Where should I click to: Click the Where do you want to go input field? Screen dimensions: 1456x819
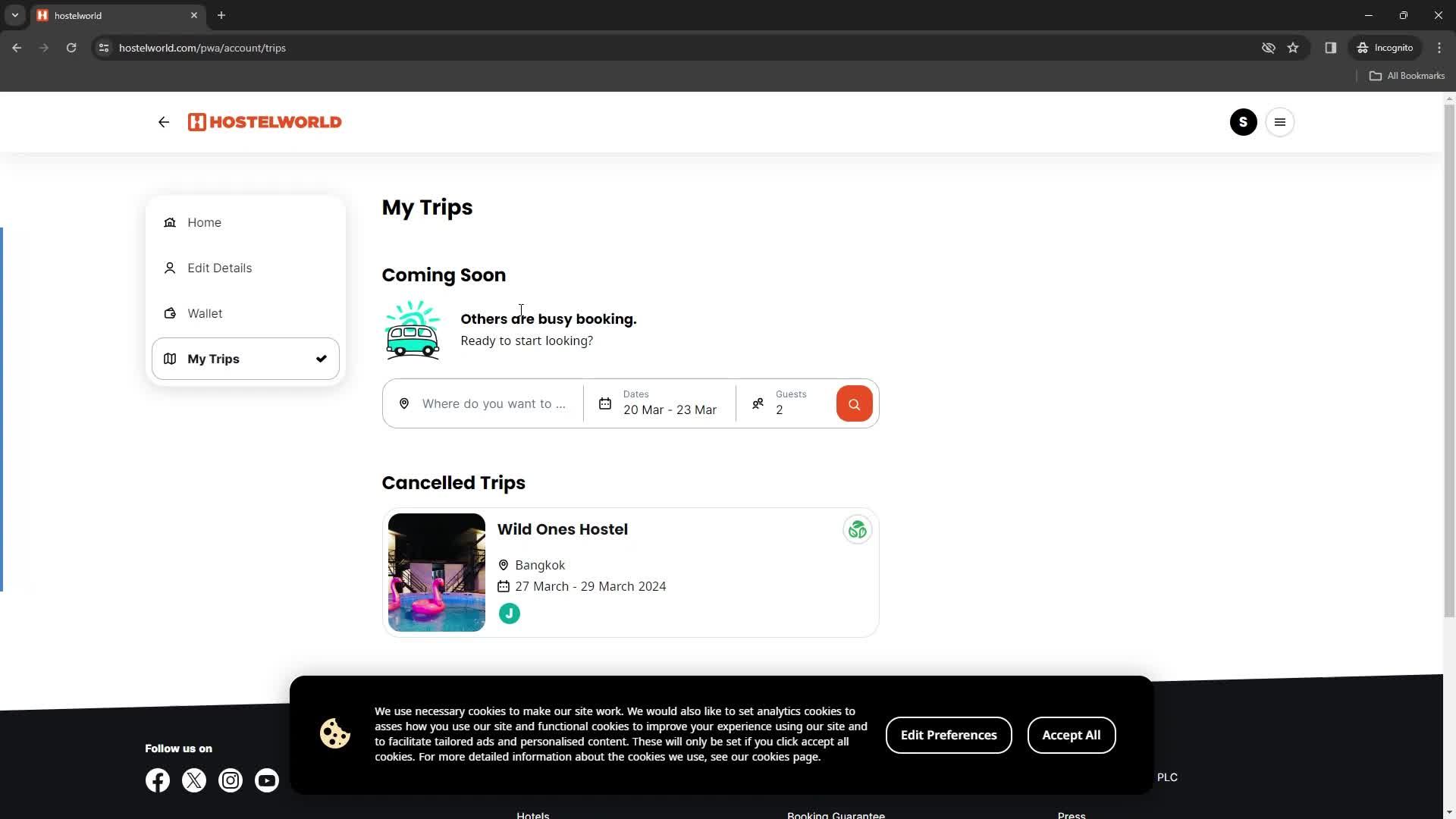[x=494, y=403]
